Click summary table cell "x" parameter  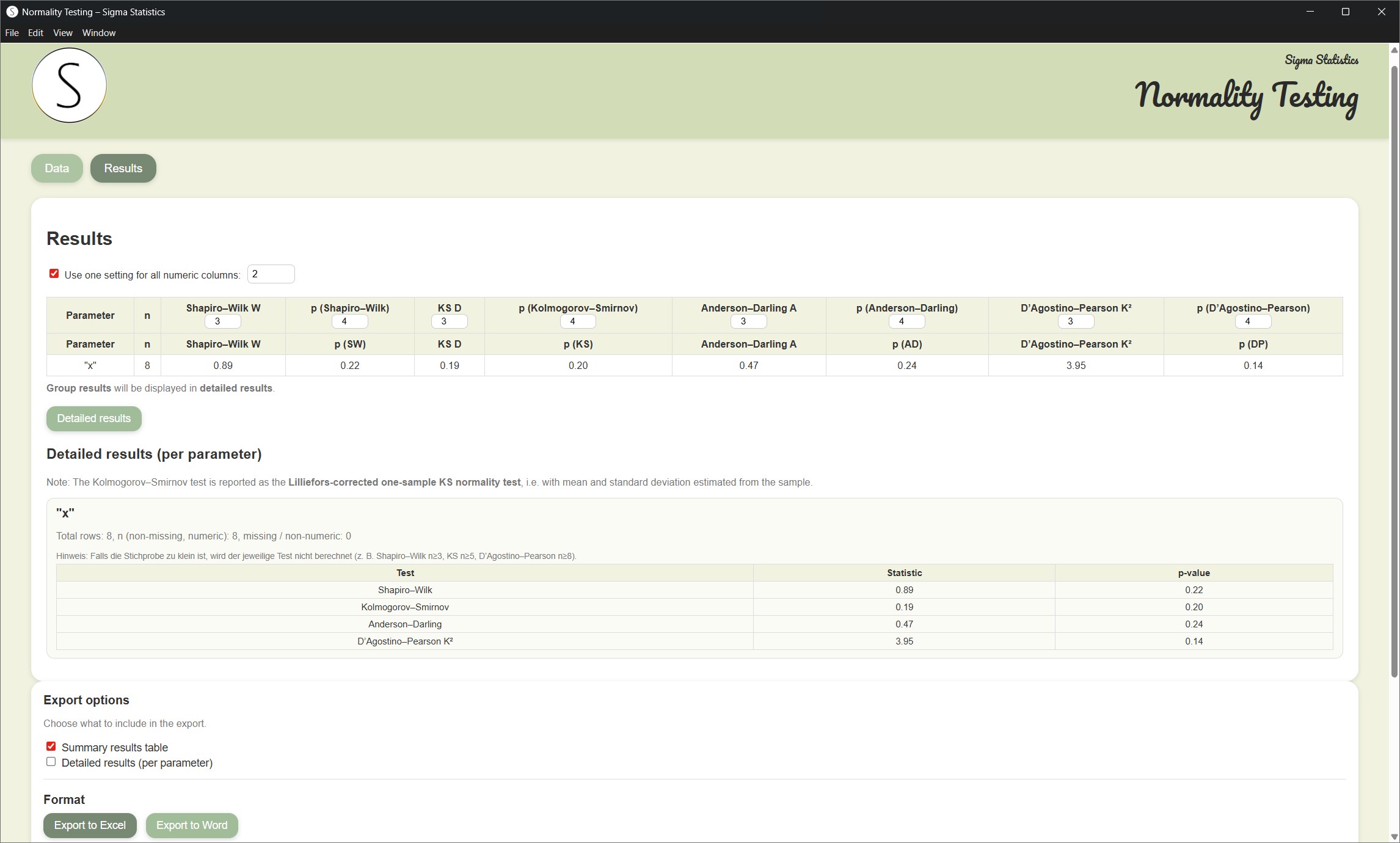click(90, 365)
